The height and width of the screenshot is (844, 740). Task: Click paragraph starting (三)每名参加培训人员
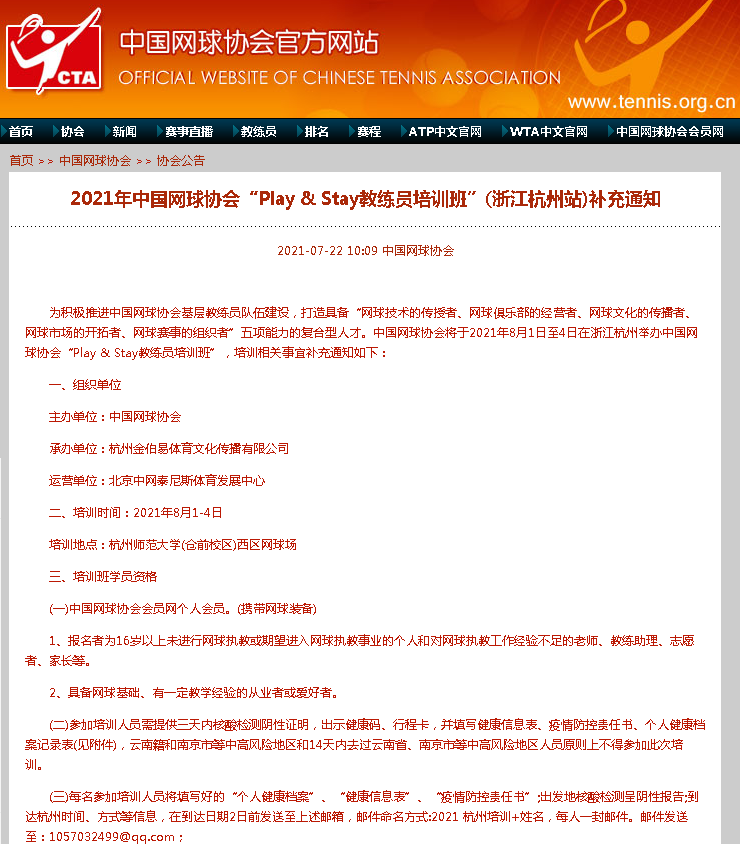(x=362, y=817)
